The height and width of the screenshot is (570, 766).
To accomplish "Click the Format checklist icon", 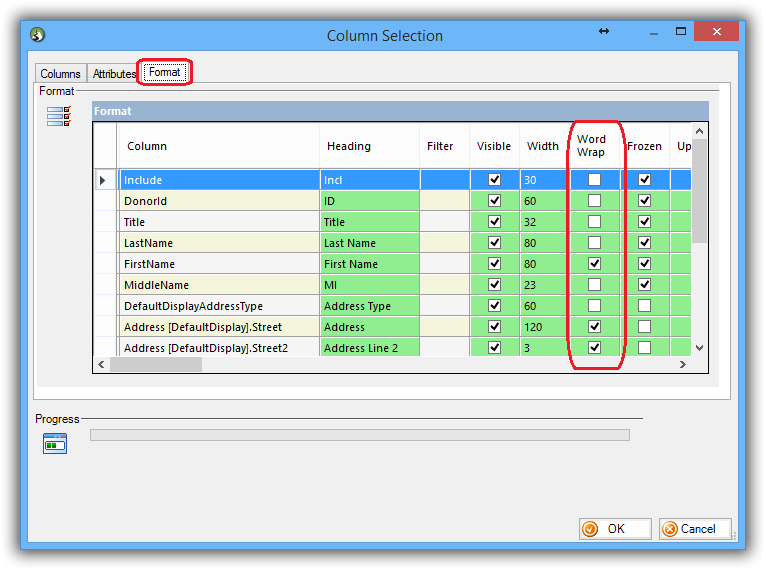I will [x=59, y=117].
